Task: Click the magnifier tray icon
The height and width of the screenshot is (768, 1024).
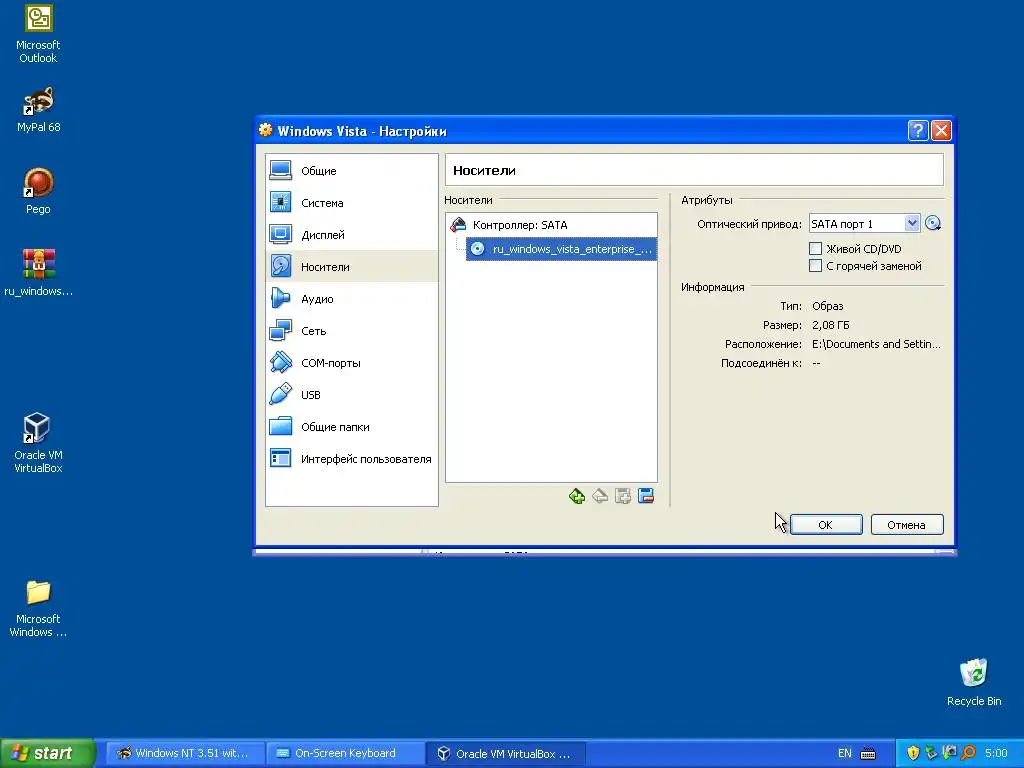Action: click(968, 754)
